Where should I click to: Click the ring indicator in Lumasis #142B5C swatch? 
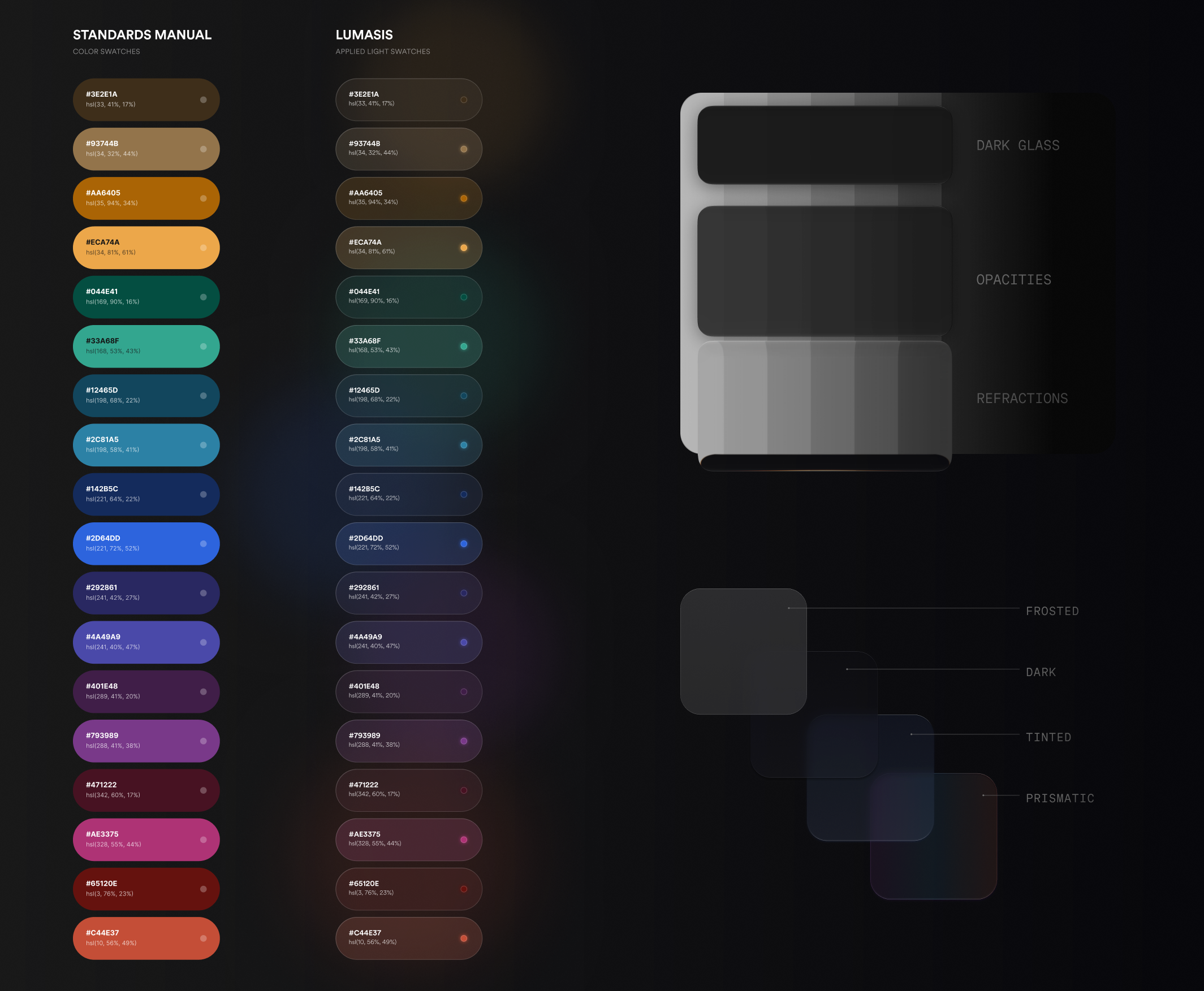[464, 494]
